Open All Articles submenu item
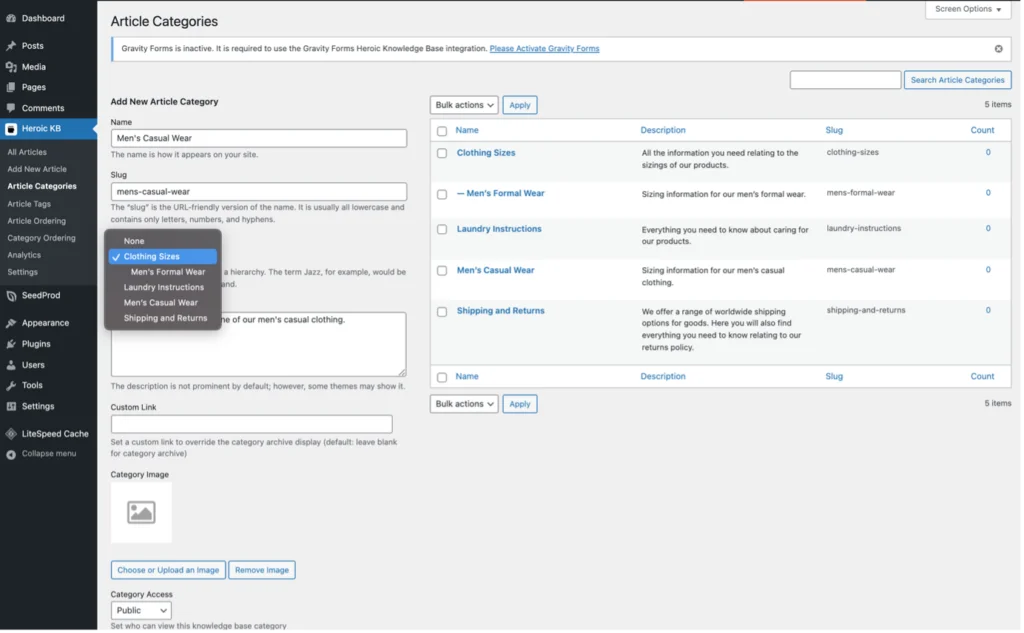Image resolution: width=1024 pixels, height=633 pixels. pyautogui.click(x=27, y=152)
